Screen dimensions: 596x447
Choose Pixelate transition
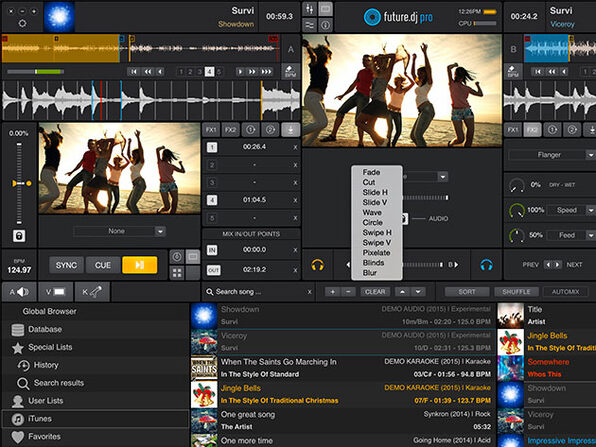(376, 252)
